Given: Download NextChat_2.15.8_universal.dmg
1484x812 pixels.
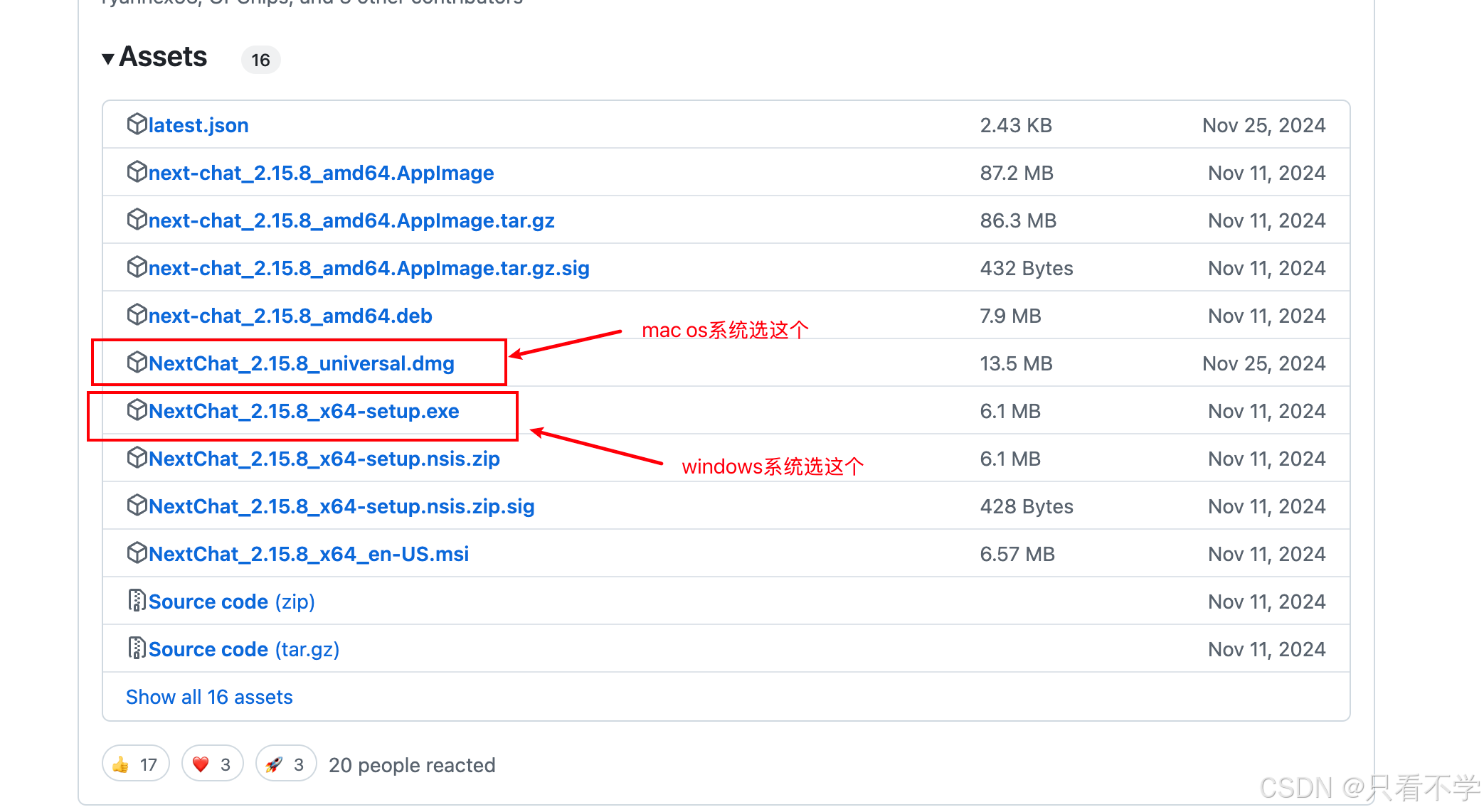Looking at the screenshot, I should pos(302,363).
